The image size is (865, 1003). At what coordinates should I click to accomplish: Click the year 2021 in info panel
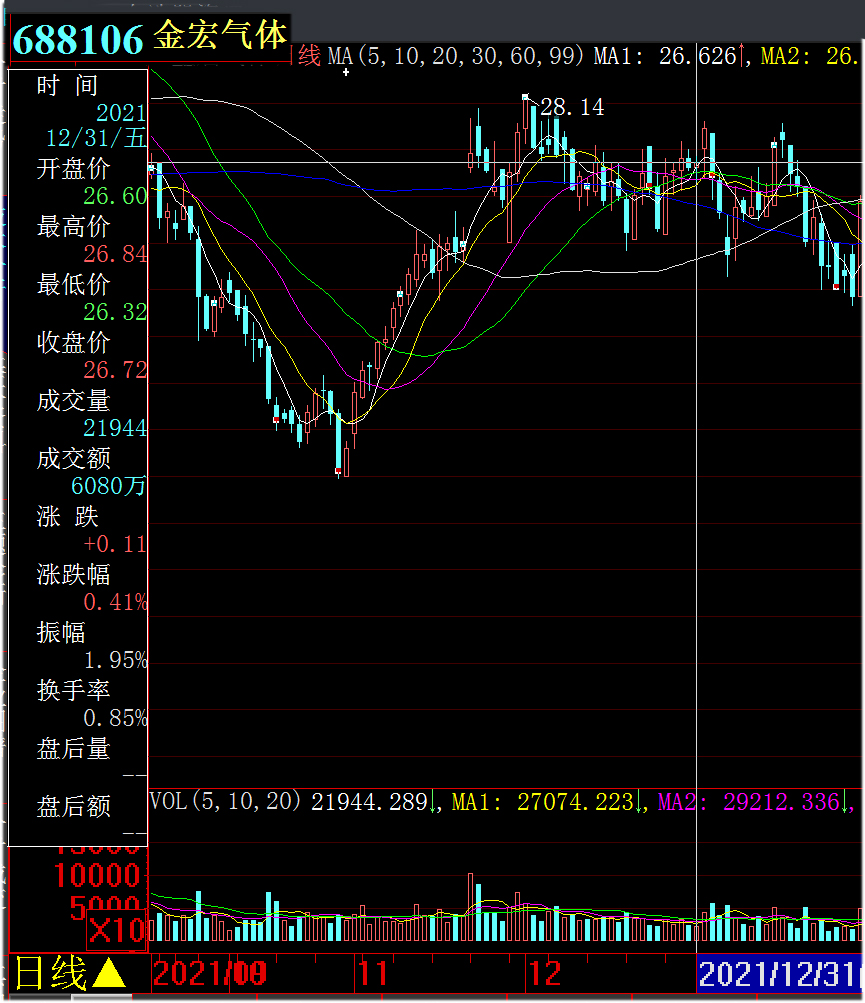pos(122,113)
